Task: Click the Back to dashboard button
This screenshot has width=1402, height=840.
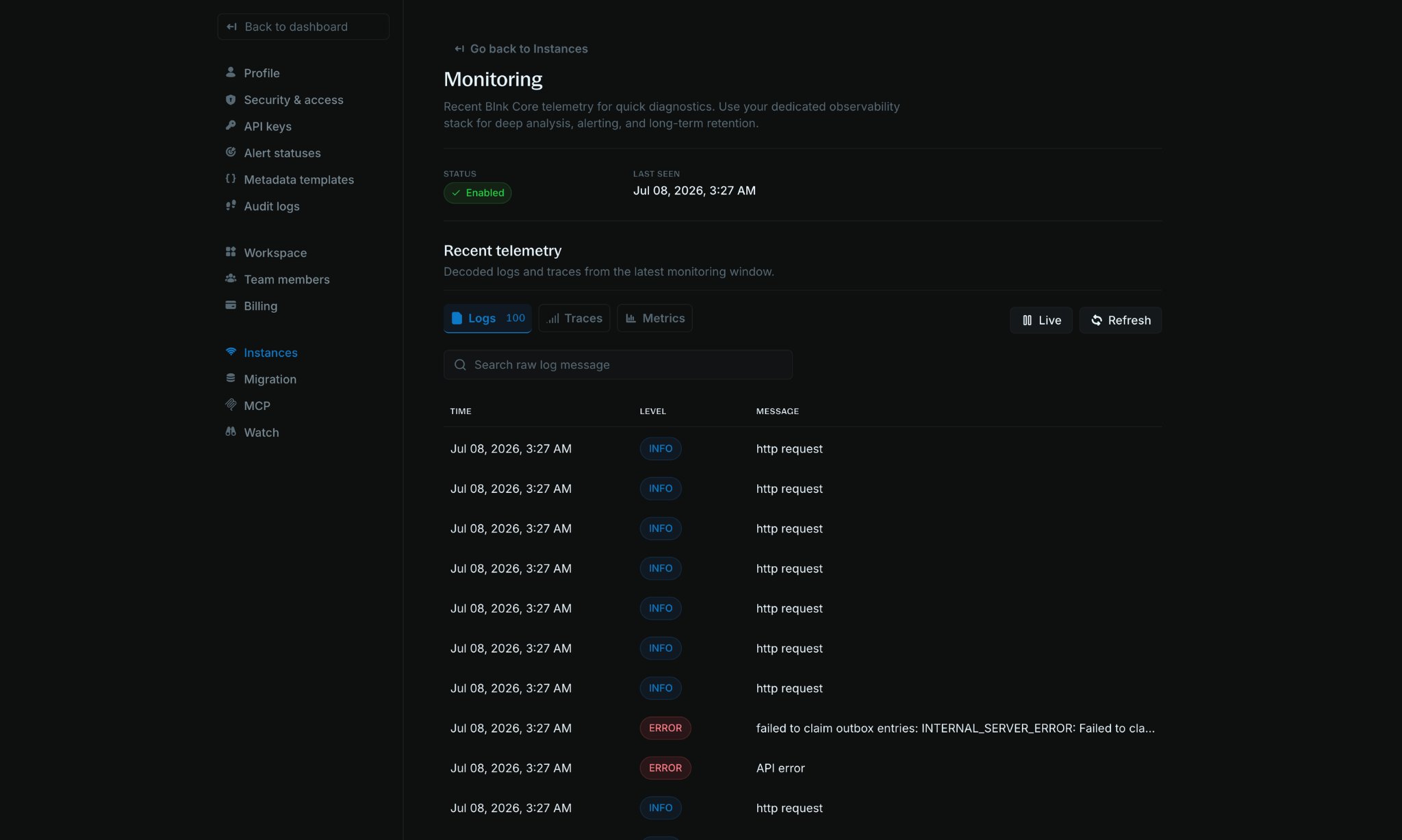Action: pos(303,27)
